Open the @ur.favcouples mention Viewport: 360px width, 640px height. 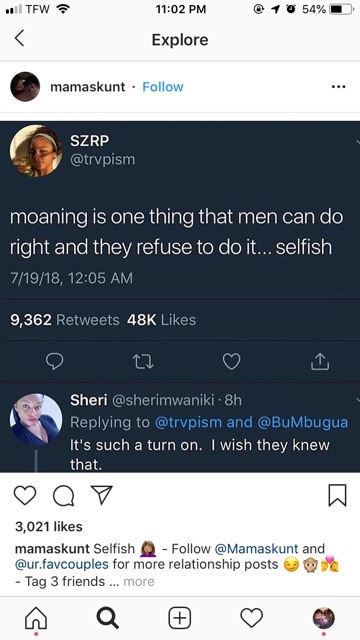62,565
